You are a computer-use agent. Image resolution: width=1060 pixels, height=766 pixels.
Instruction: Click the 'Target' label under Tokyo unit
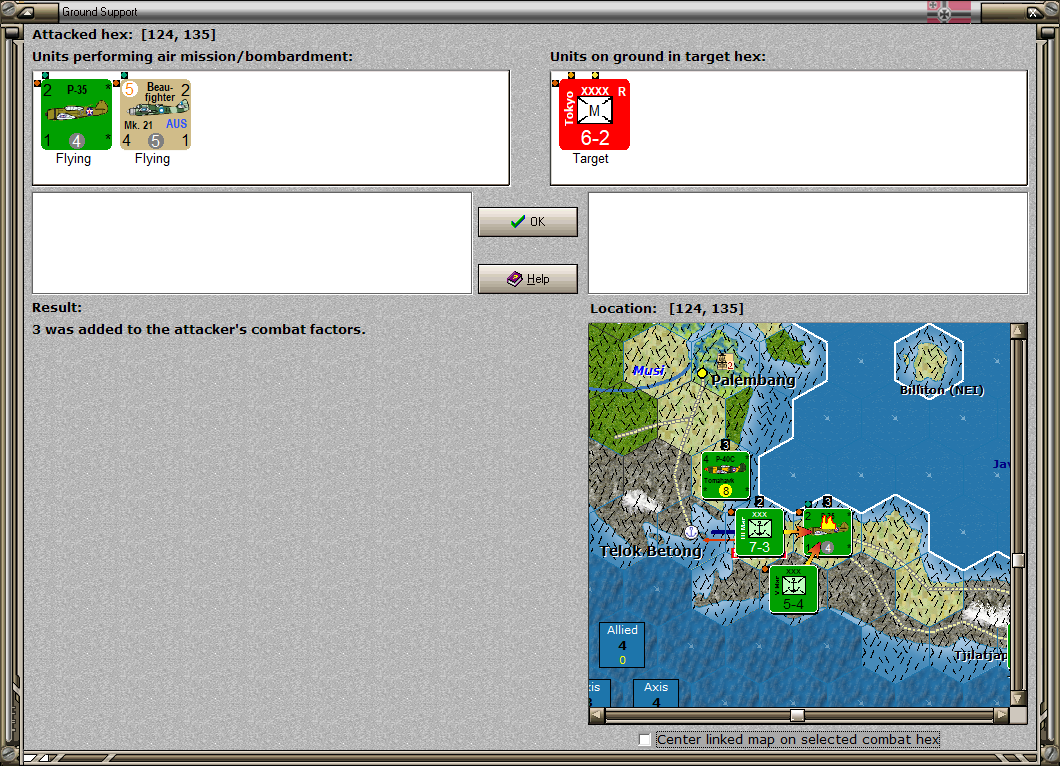coord(590,158)
